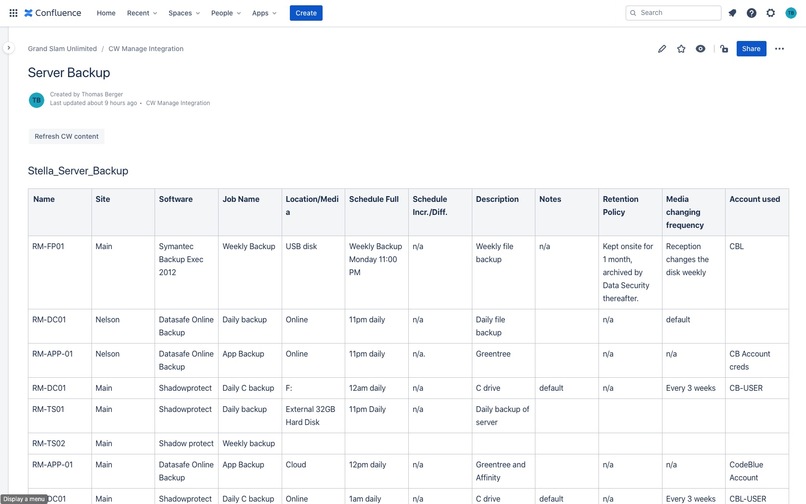Image resolution: width=806 pixels, height=504 pixels.
Task: Click the Confluence logo
Action: click(52, 13)
